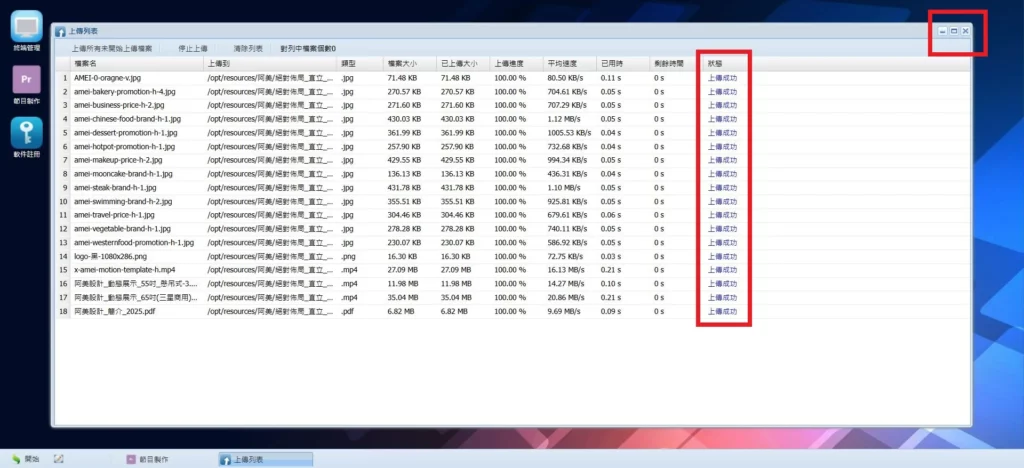The image size is (1024, 468).
Task: Minimize the 上傳列表 window
Action: pyautogui.click(x=943, y=32)
